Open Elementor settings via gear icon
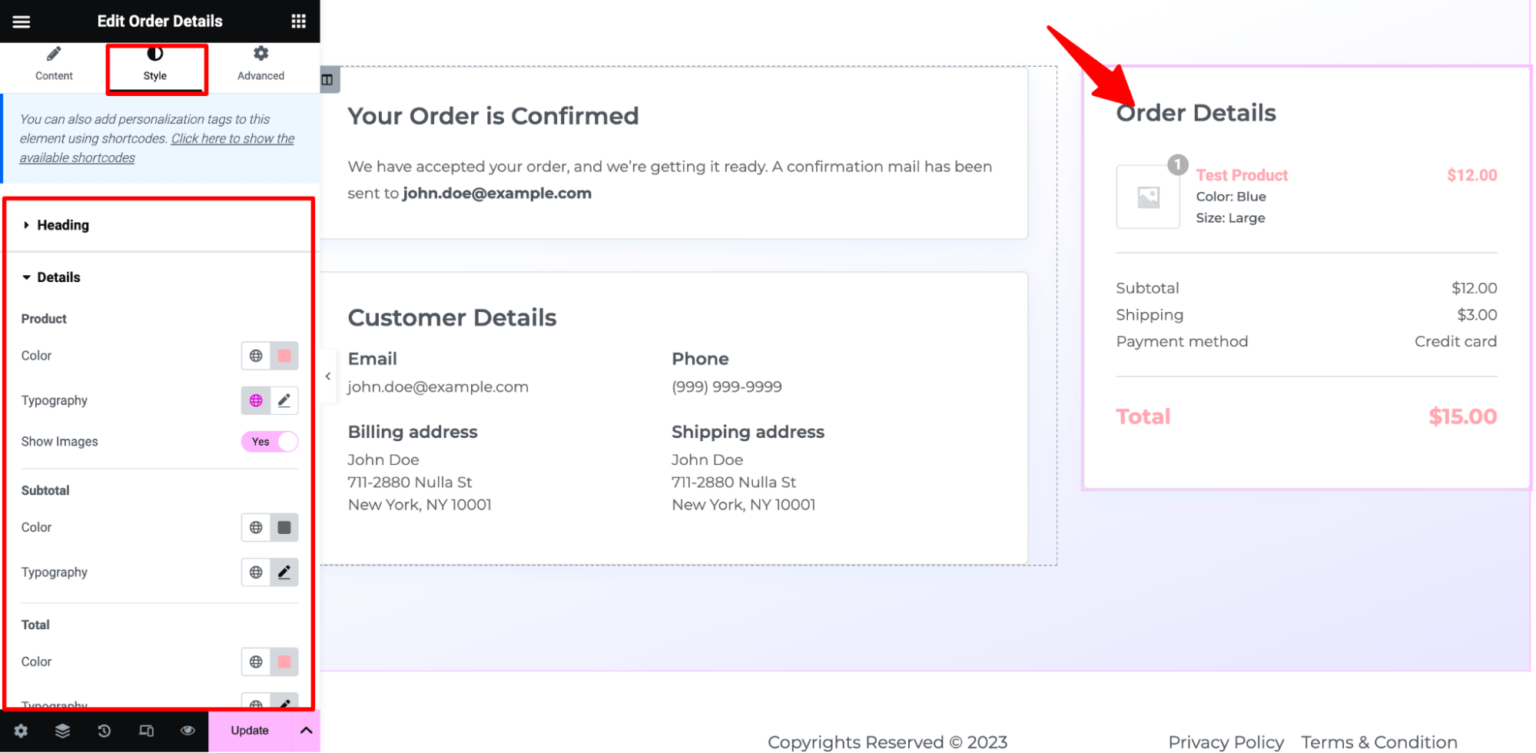This screenshot has height=753, width=1536. (23, 731)
